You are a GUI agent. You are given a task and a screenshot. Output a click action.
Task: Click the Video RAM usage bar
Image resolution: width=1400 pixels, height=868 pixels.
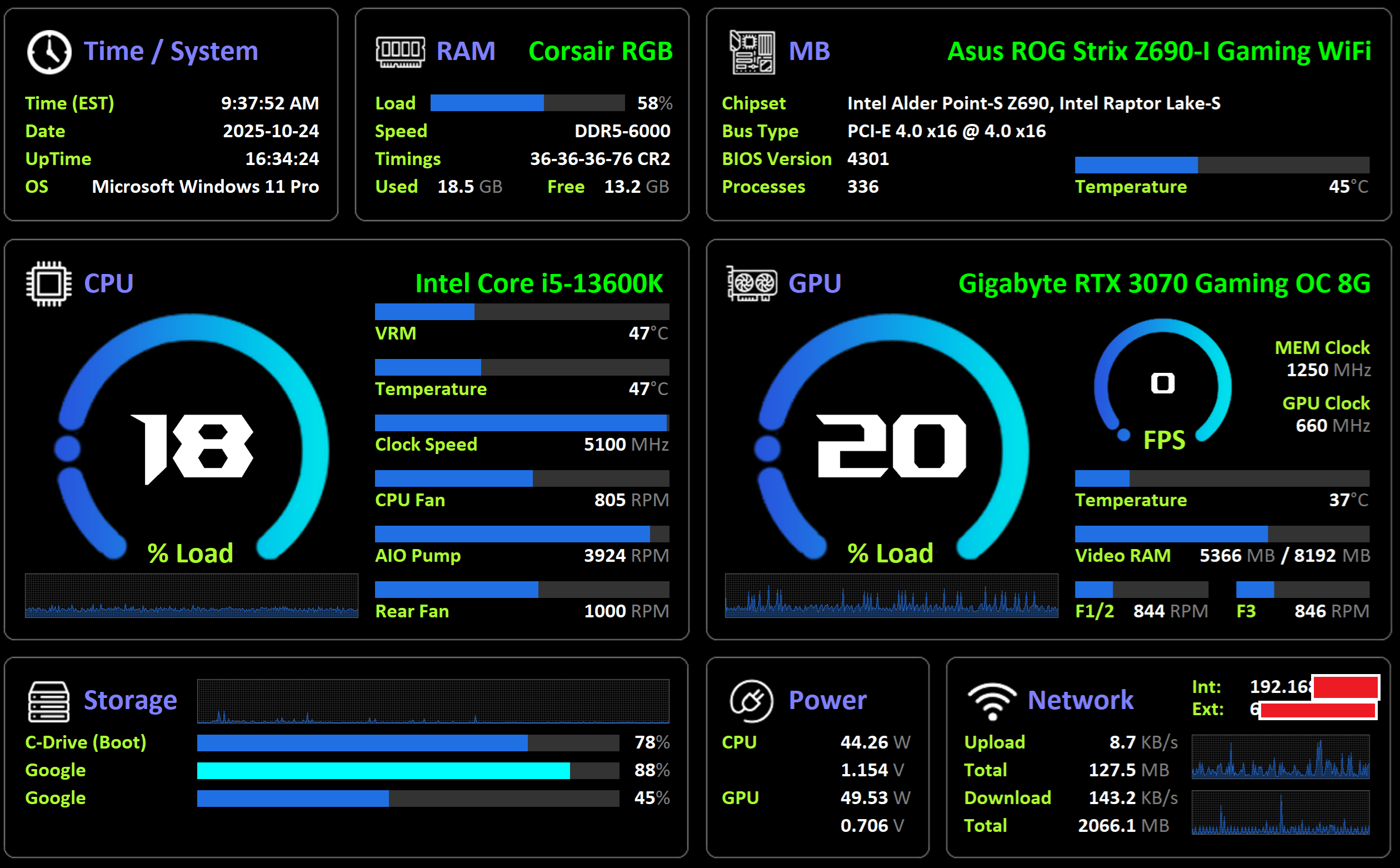(1222, 534)
